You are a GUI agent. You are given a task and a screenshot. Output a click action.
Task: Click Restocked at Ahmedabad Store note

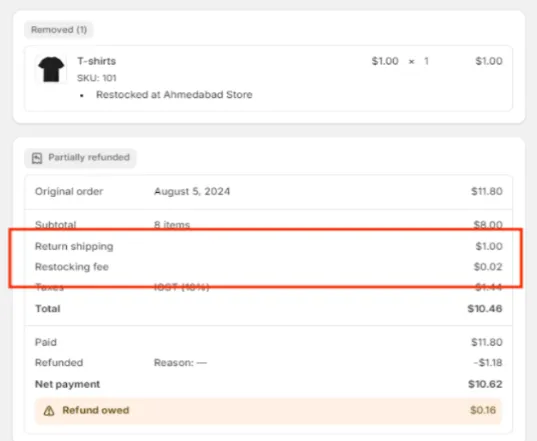coord(174,94)
